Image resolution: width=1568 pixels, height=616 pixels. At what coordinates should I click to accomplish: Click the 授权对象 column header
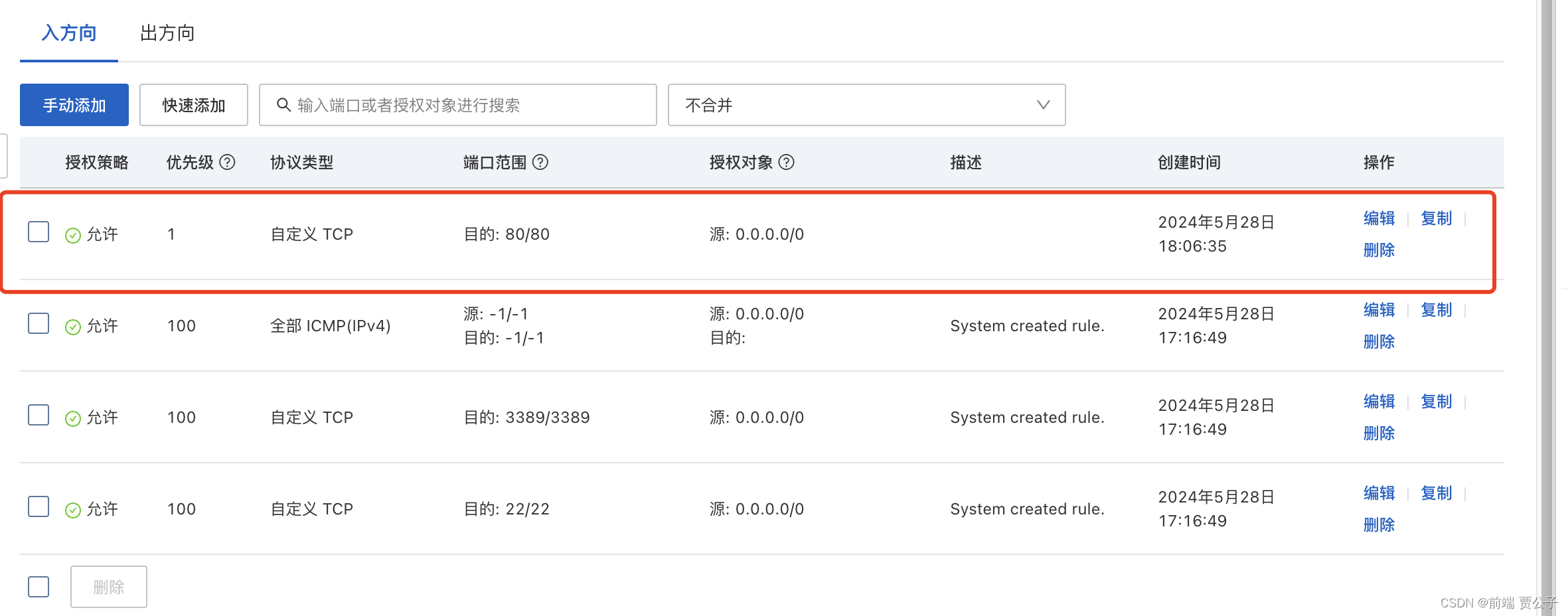coord(741,163)
